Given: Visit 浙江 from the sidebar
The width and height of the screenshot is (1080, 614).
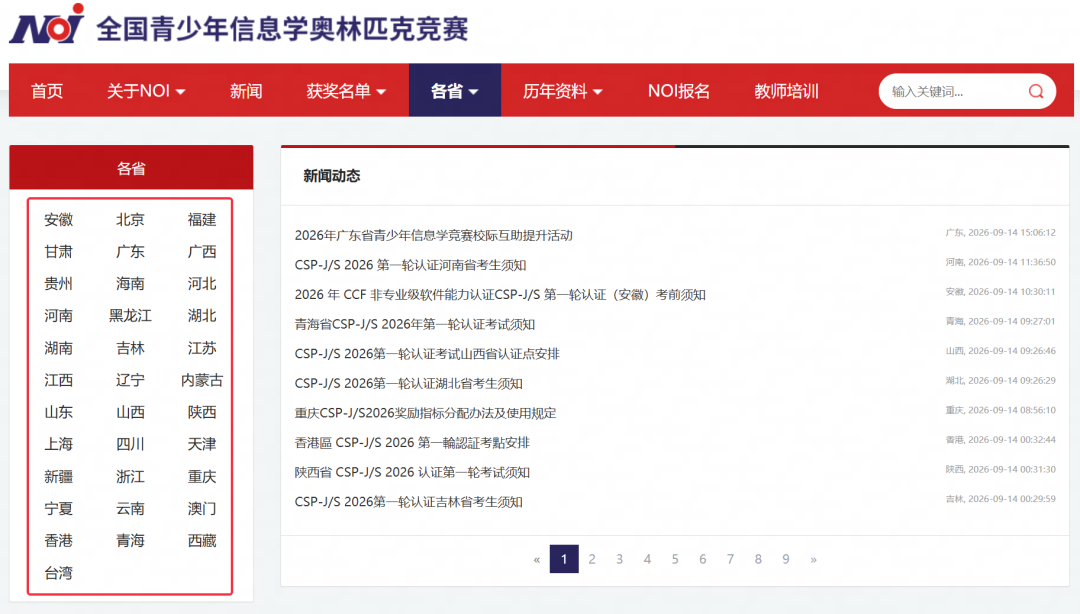Looking at the screenshot, I should click(x=130, y=476).
